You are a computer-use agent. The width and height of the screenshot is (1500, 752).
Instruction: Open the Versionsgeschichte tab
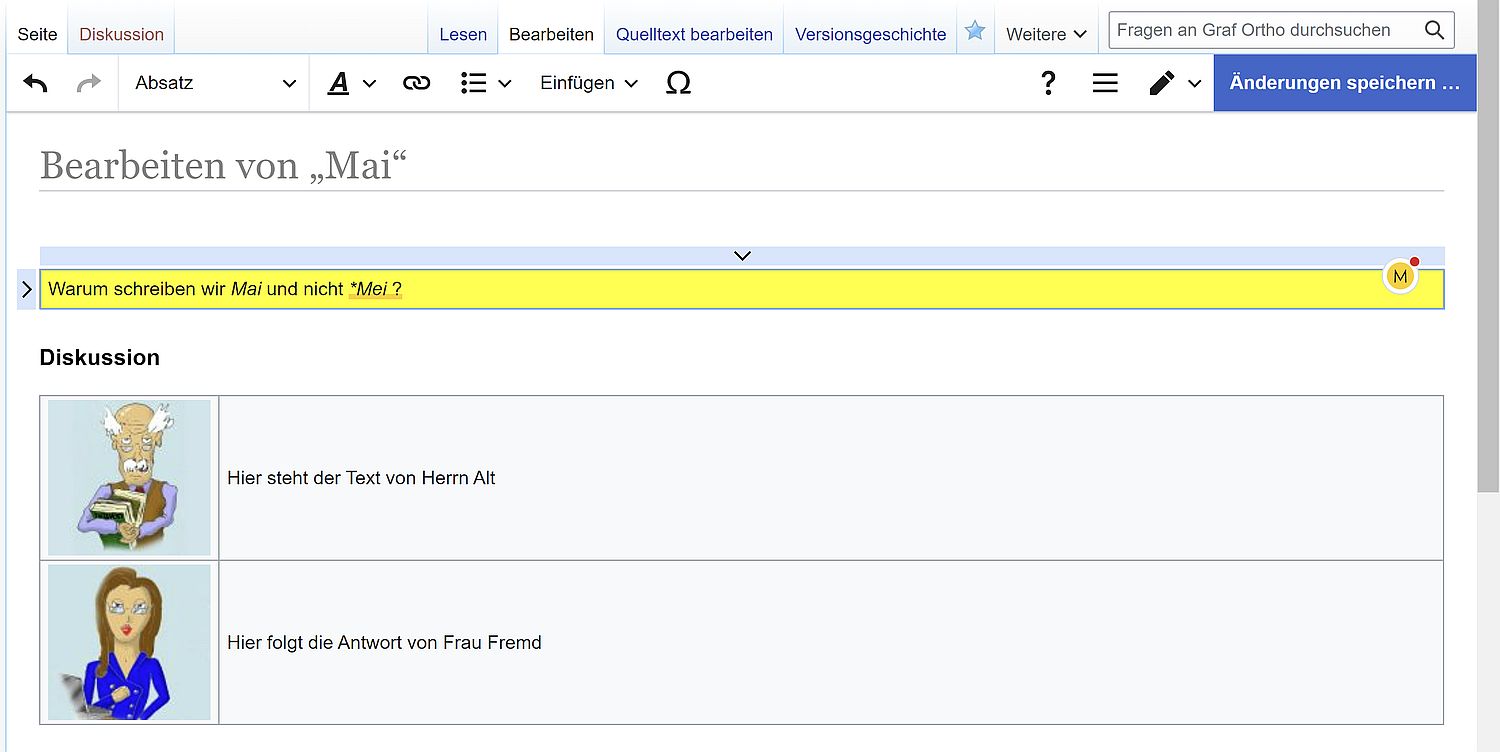(x=870, y=34)
